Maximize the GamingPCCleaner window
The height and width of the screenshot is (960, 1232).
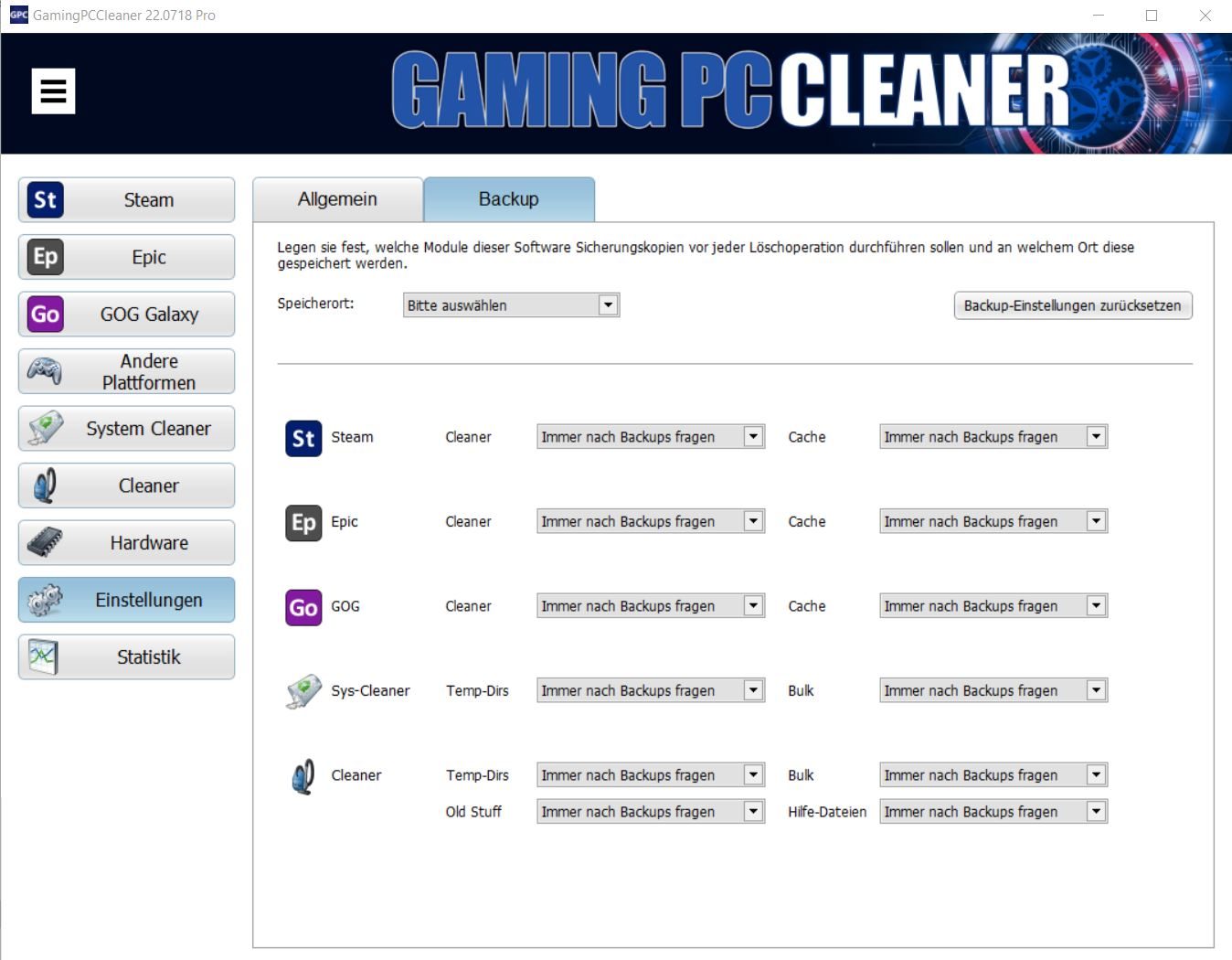[x=1152, y=15]
